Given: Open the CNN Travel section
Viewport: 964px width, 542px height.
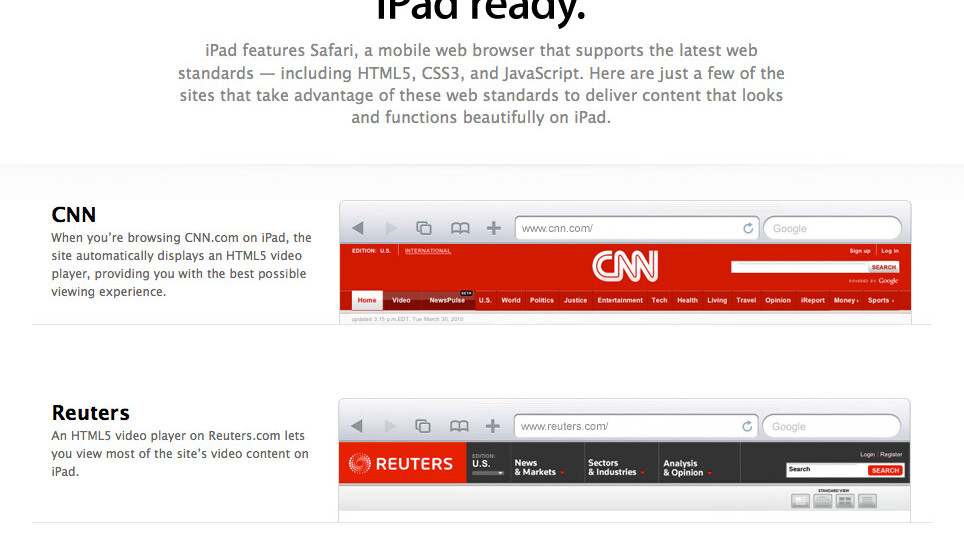Looking at the screenshot, I should click(x=746, y=300).
